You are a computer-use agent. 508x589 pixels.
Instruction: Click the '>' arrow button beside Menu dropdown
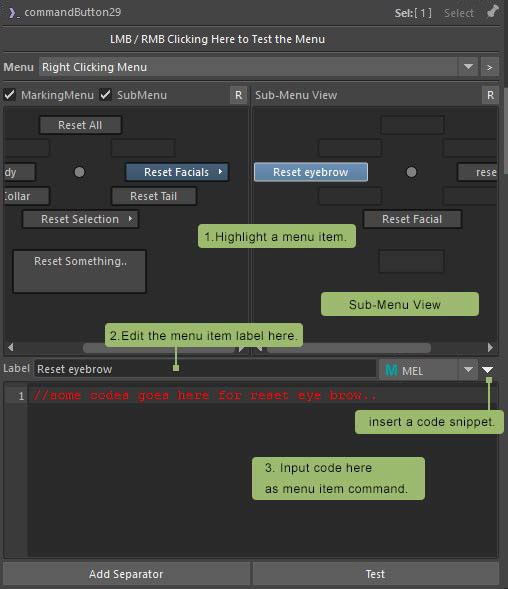coord(490,67)
